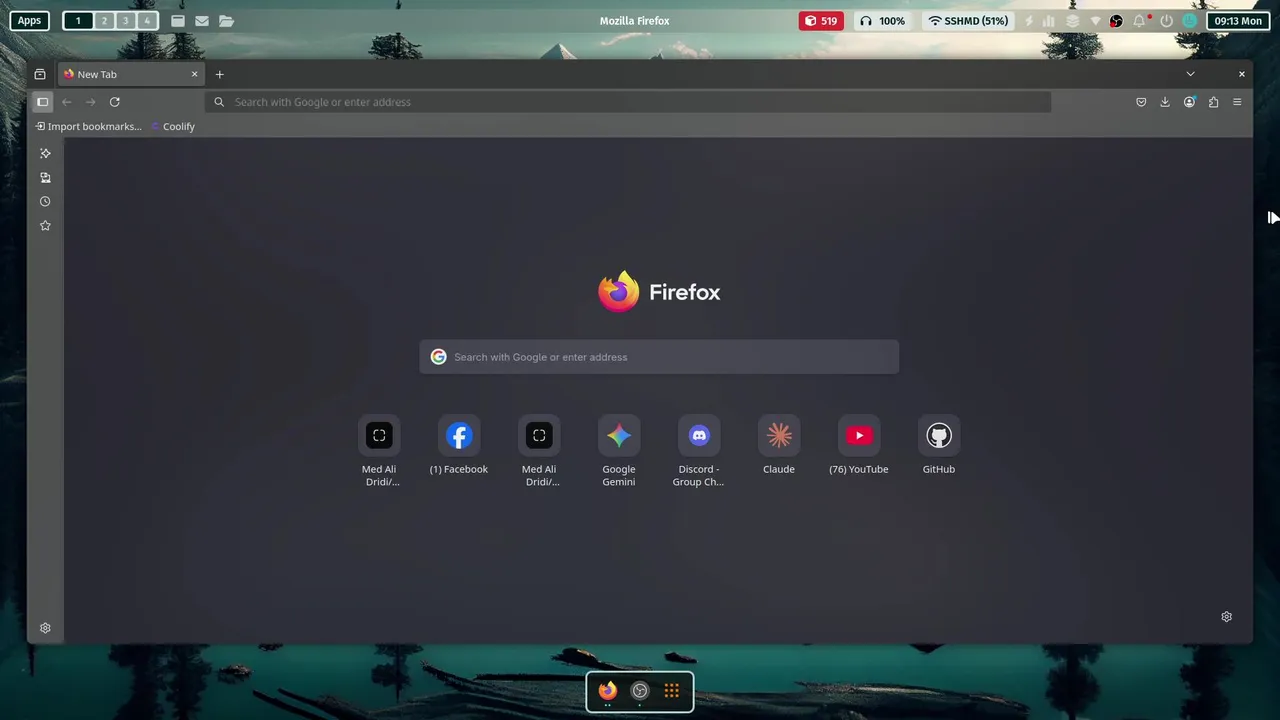Image resolution: width=1280 pixels, height=720 pixels.
Task: Open the Apps menu in top panel
Action: [29, 20]
